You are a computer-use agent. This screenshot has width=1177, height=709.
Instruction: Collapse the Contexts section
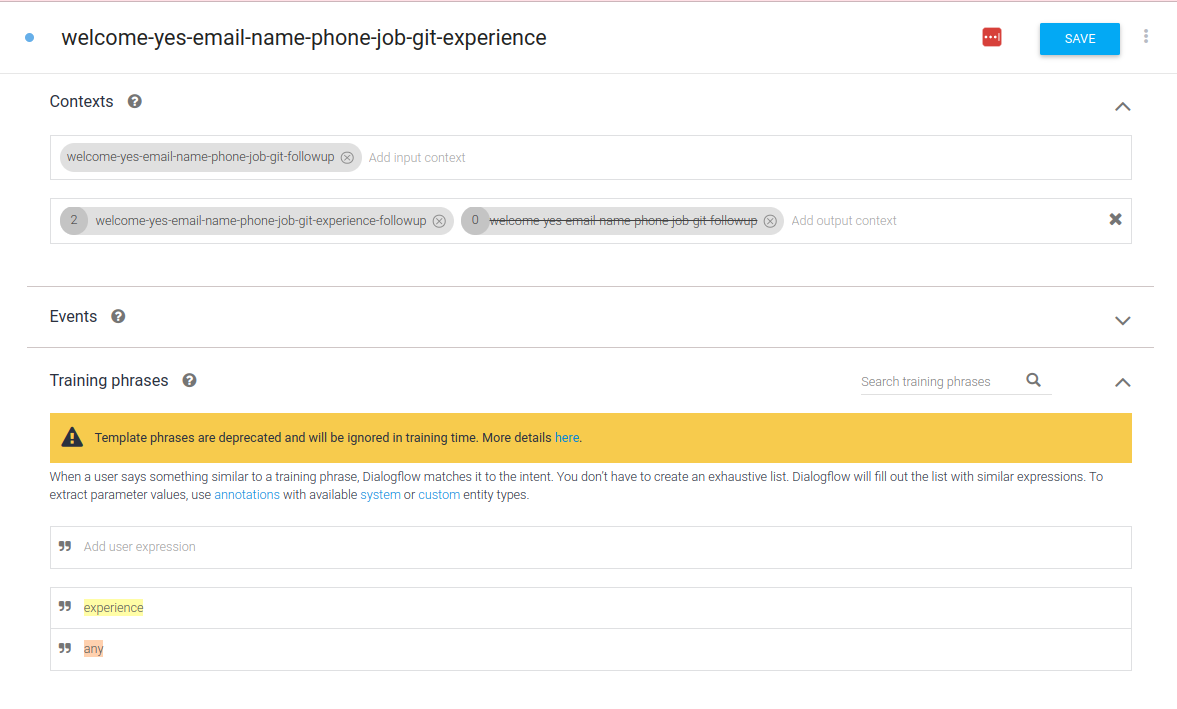pos(1122,106)
